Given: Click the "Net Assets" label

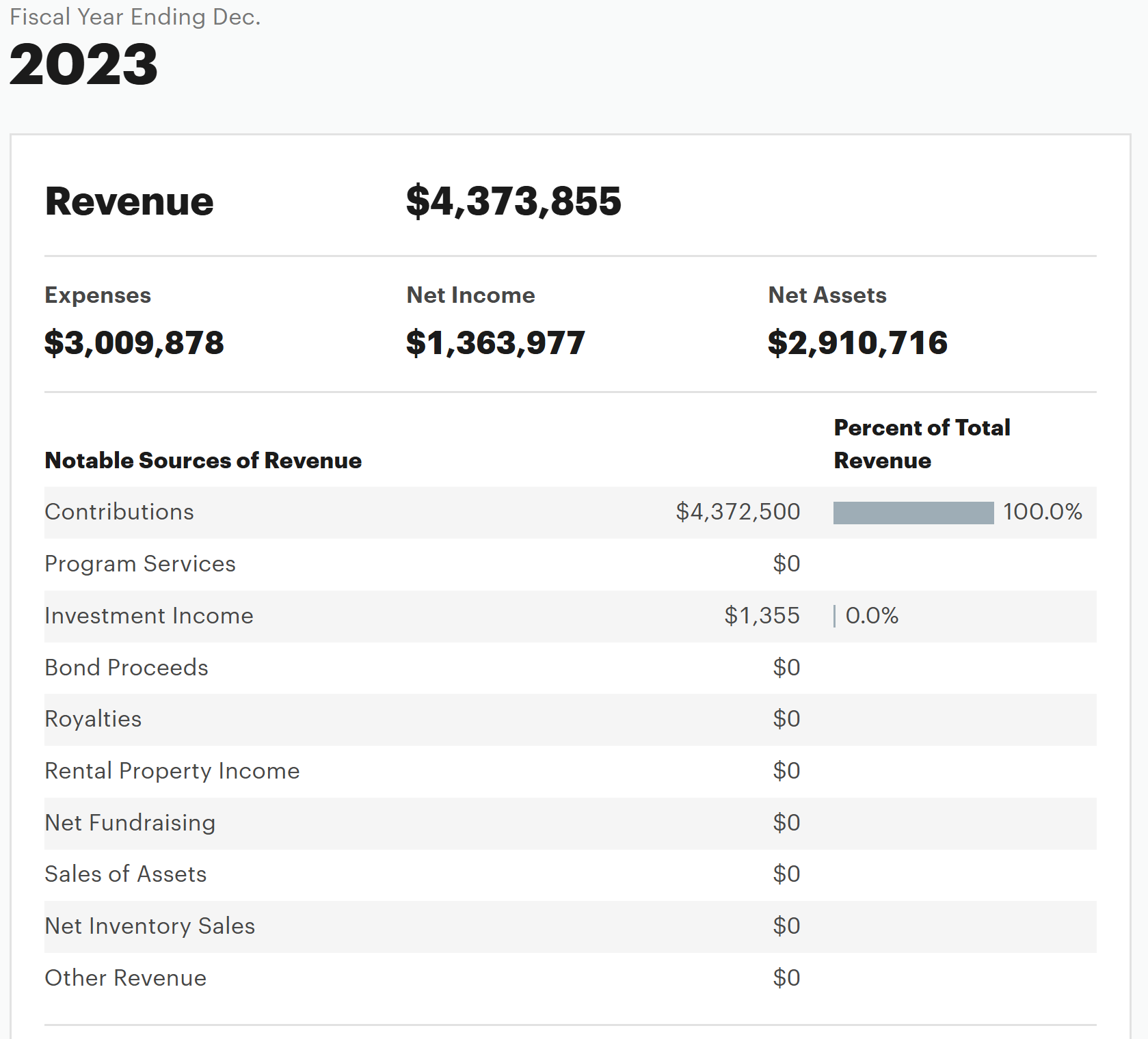Looking at the screenshot, I should [x=827, y=295].
